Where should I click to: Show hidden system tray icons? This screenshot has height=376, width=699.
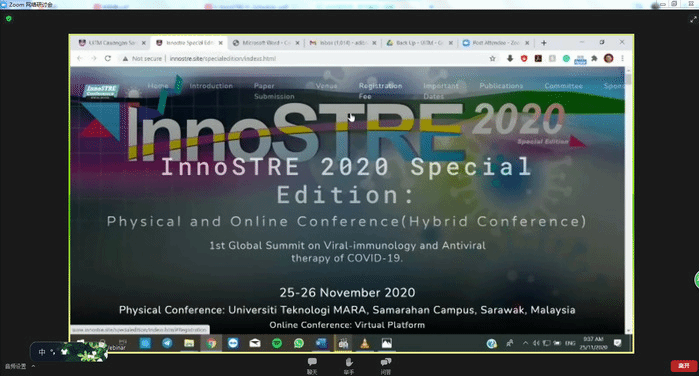[525, 343]
